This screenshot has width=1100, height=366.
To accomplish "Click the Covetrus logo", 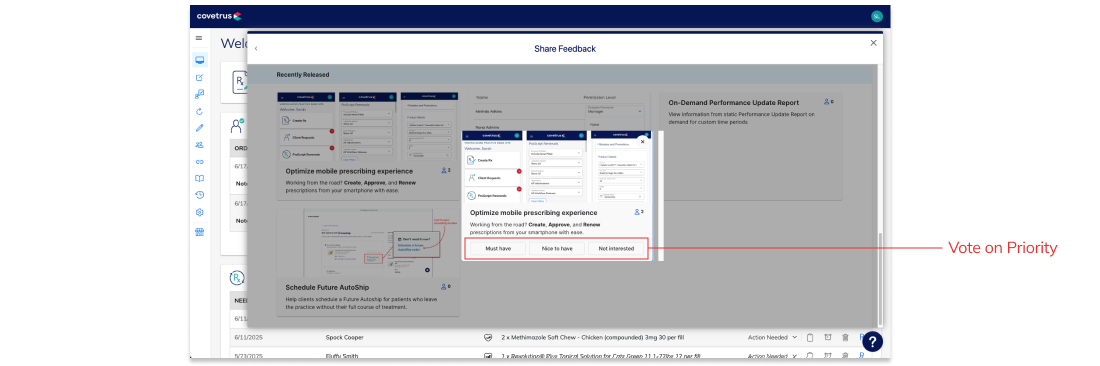I will tap(219, 16).
